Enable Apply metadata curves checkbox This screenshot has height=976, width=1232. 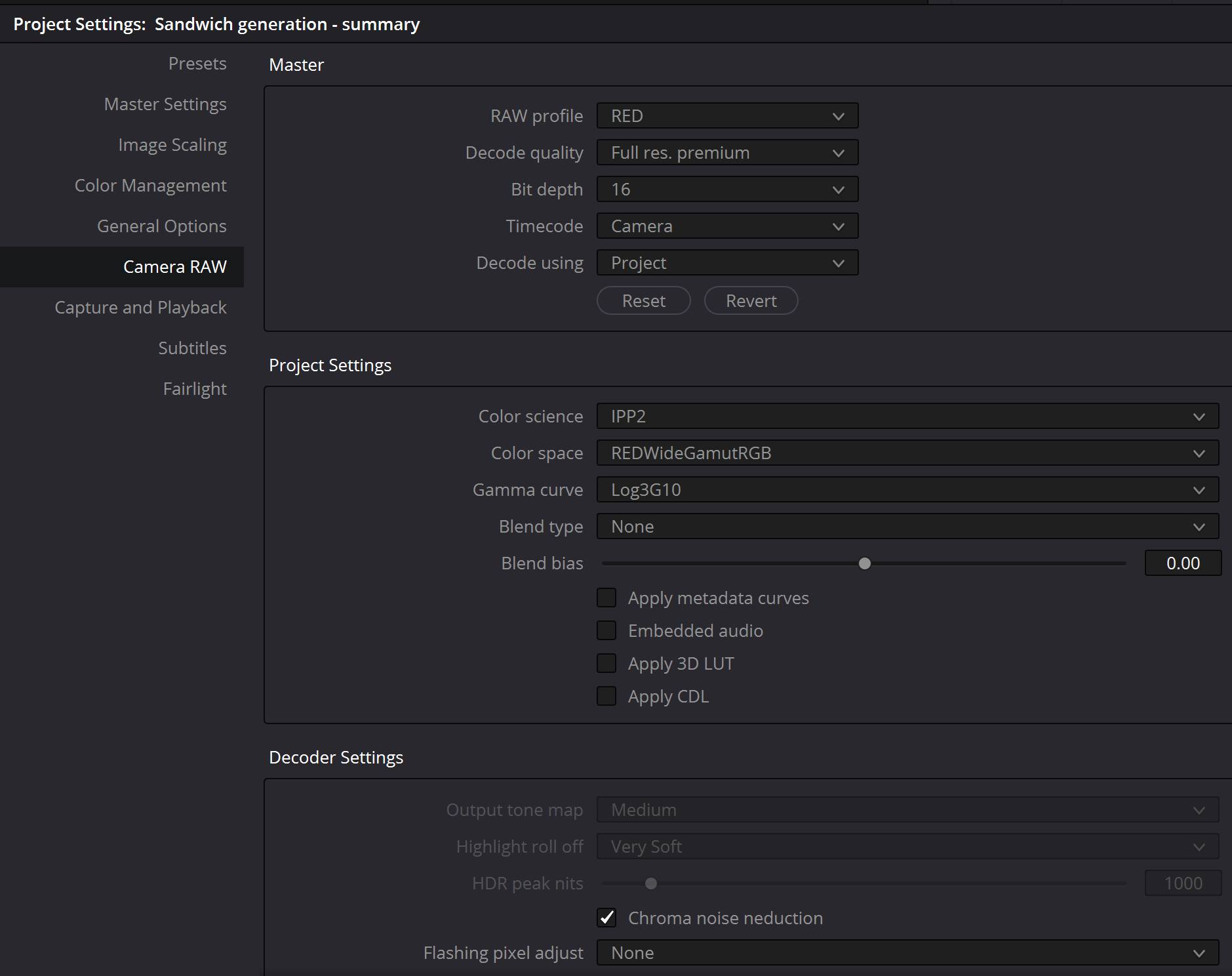point(606,598)
